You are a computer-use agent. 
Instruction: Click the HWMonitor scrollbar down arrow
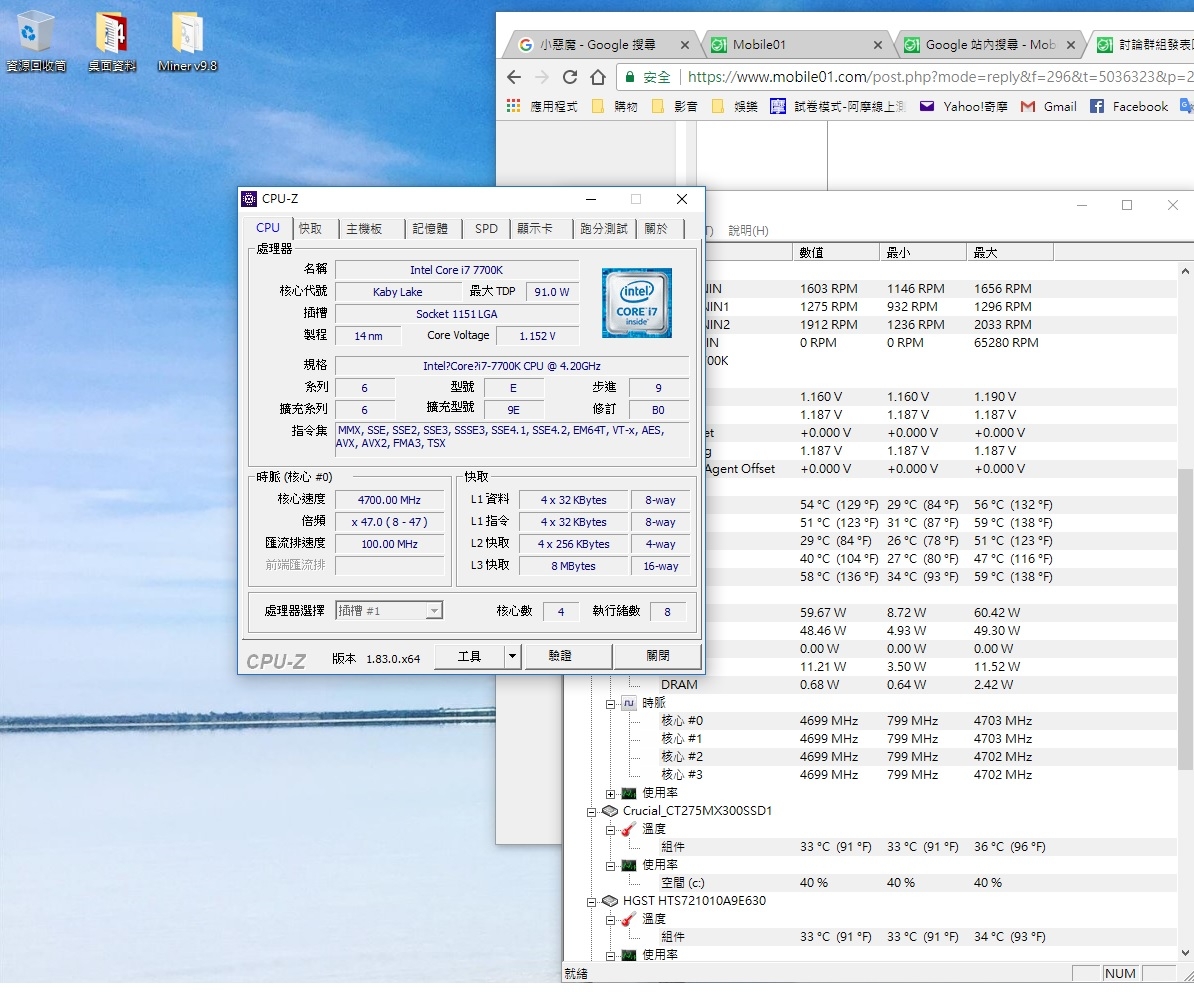(1185, 952)
